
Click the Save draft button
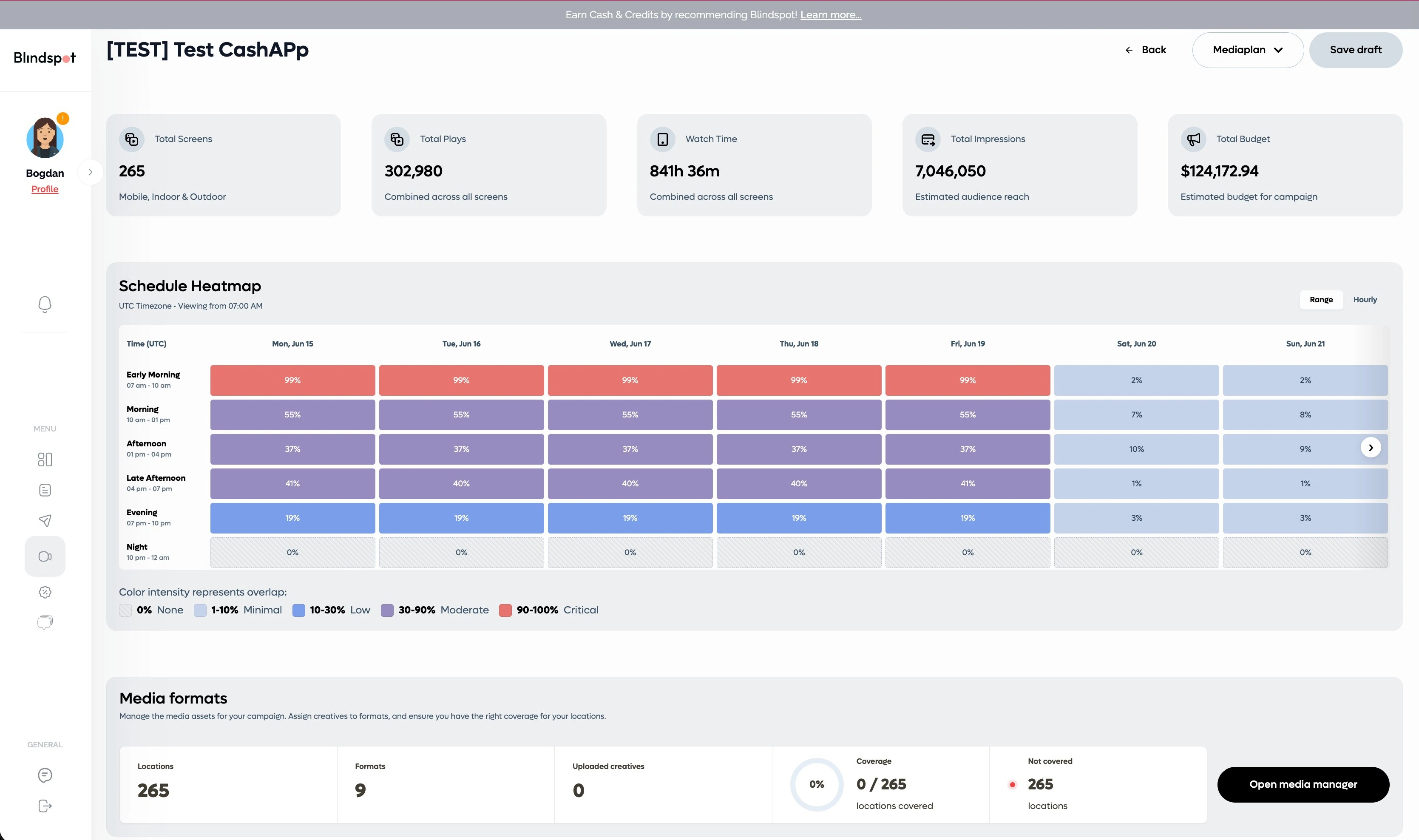1356,50
